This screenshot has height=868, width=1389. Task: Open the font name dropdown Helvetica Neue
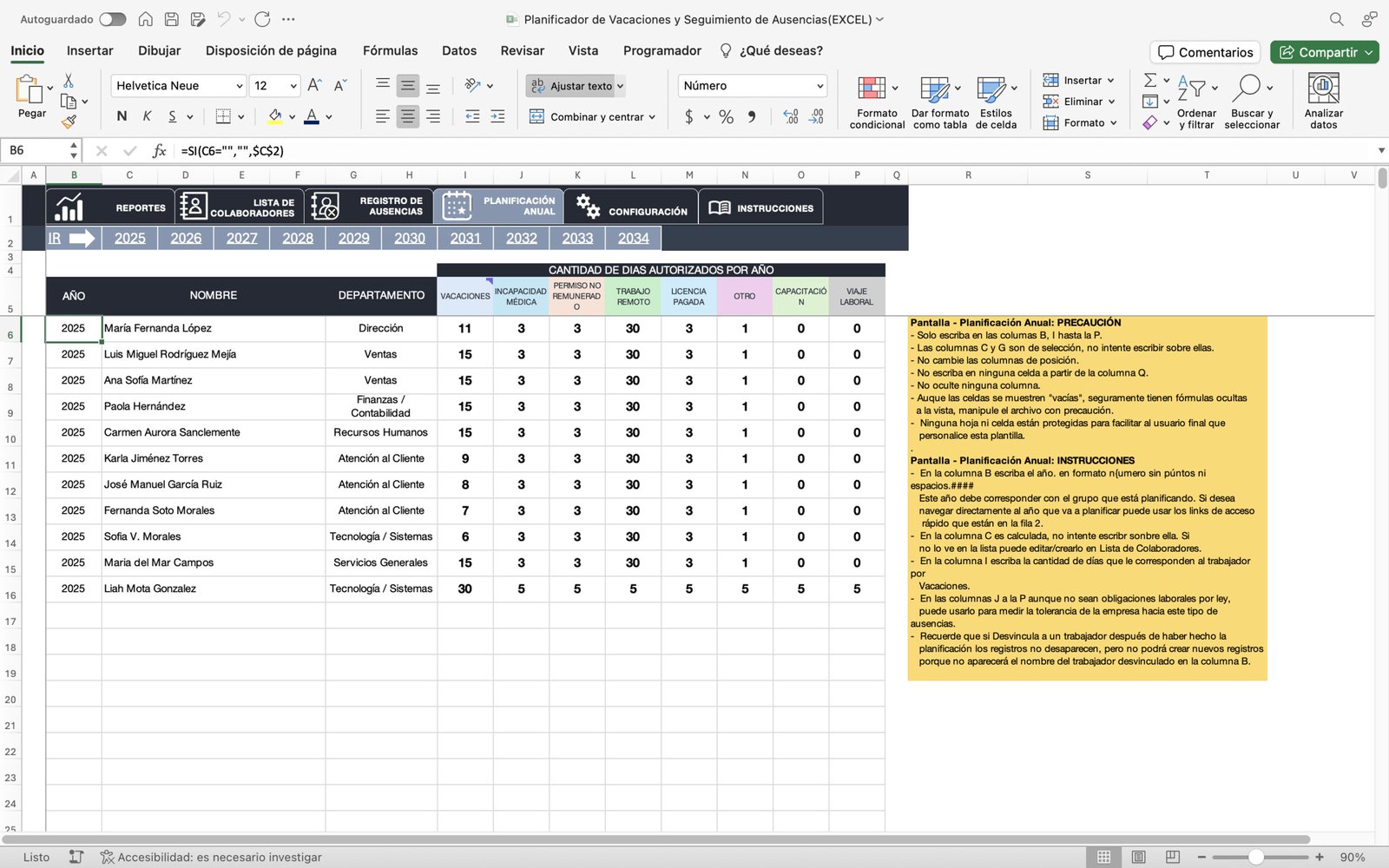pyautogui.click(x=240, y=86)
